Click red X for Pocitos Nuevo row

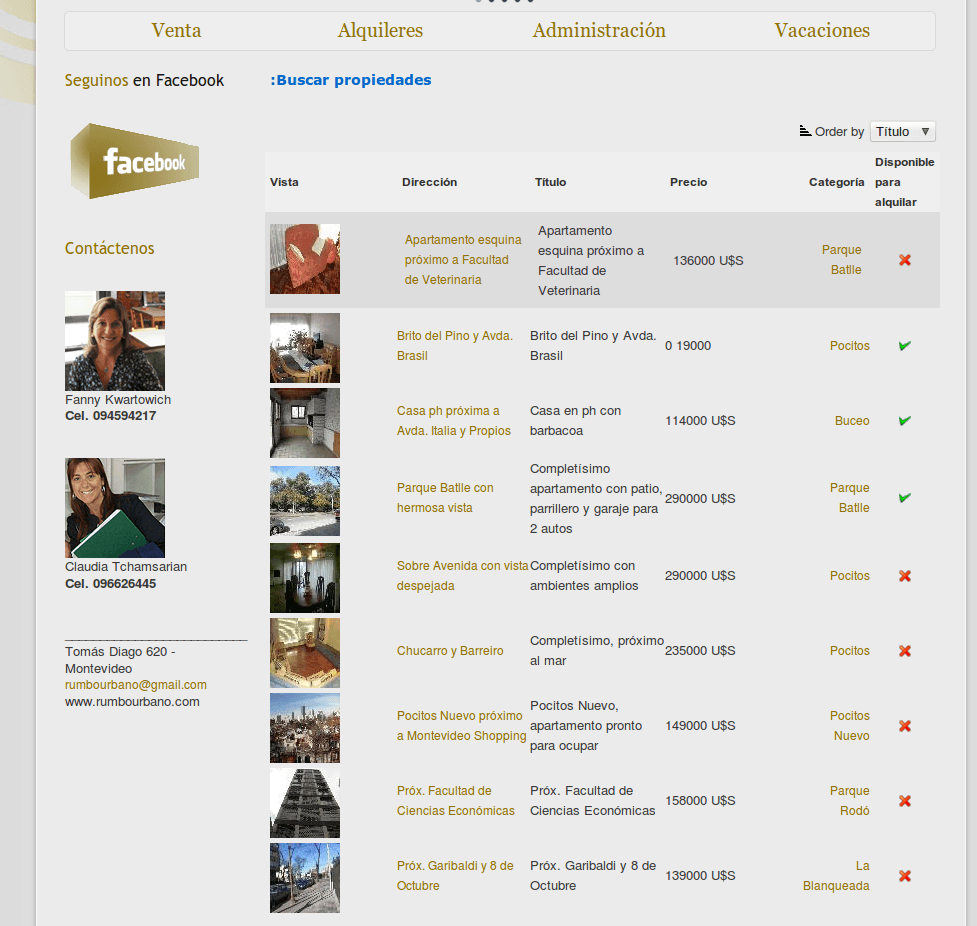905,726
